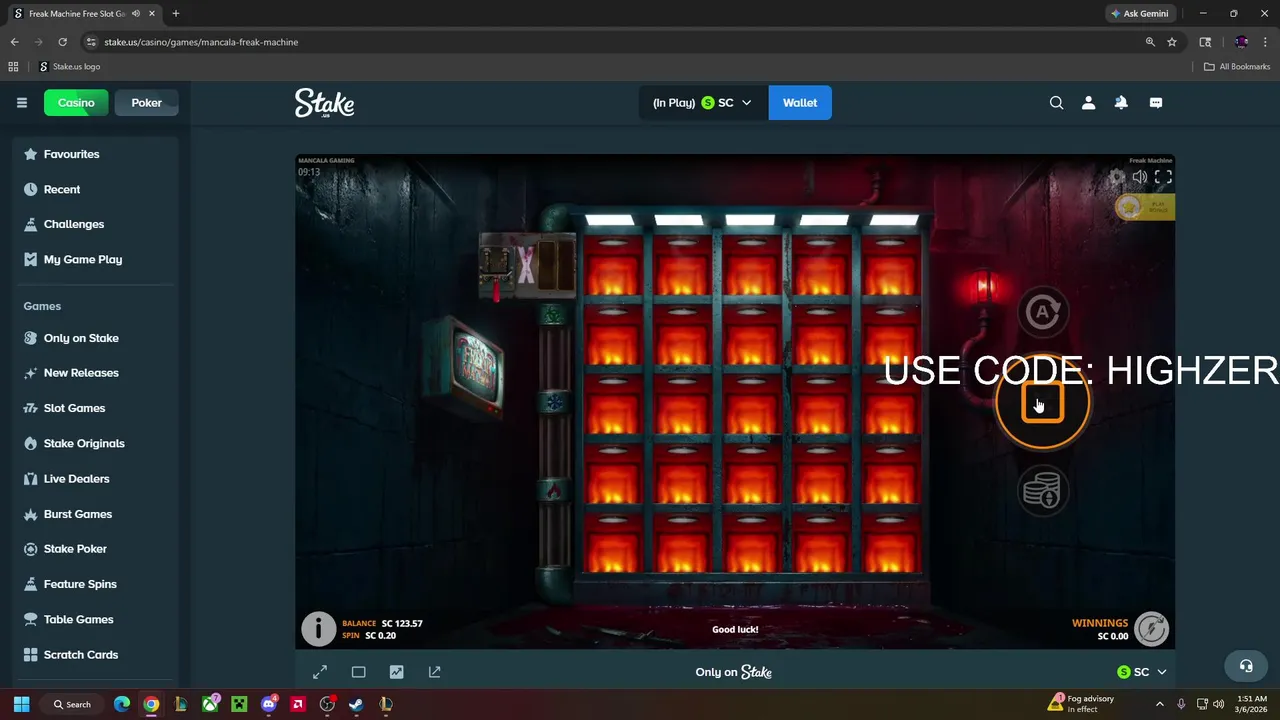Open the chat bubble icon

tap(1156, 102)
